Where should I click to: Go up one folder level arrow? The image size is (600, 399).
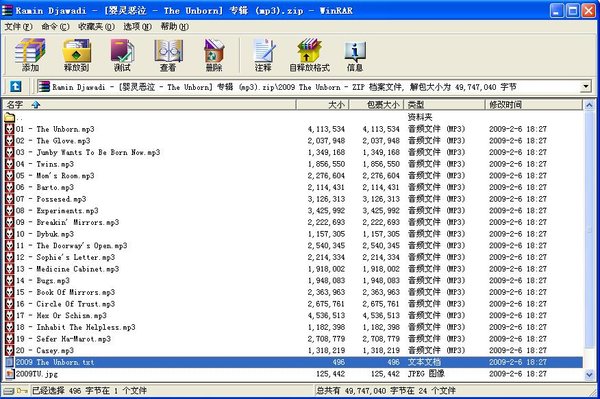click(x=15, y=86)
